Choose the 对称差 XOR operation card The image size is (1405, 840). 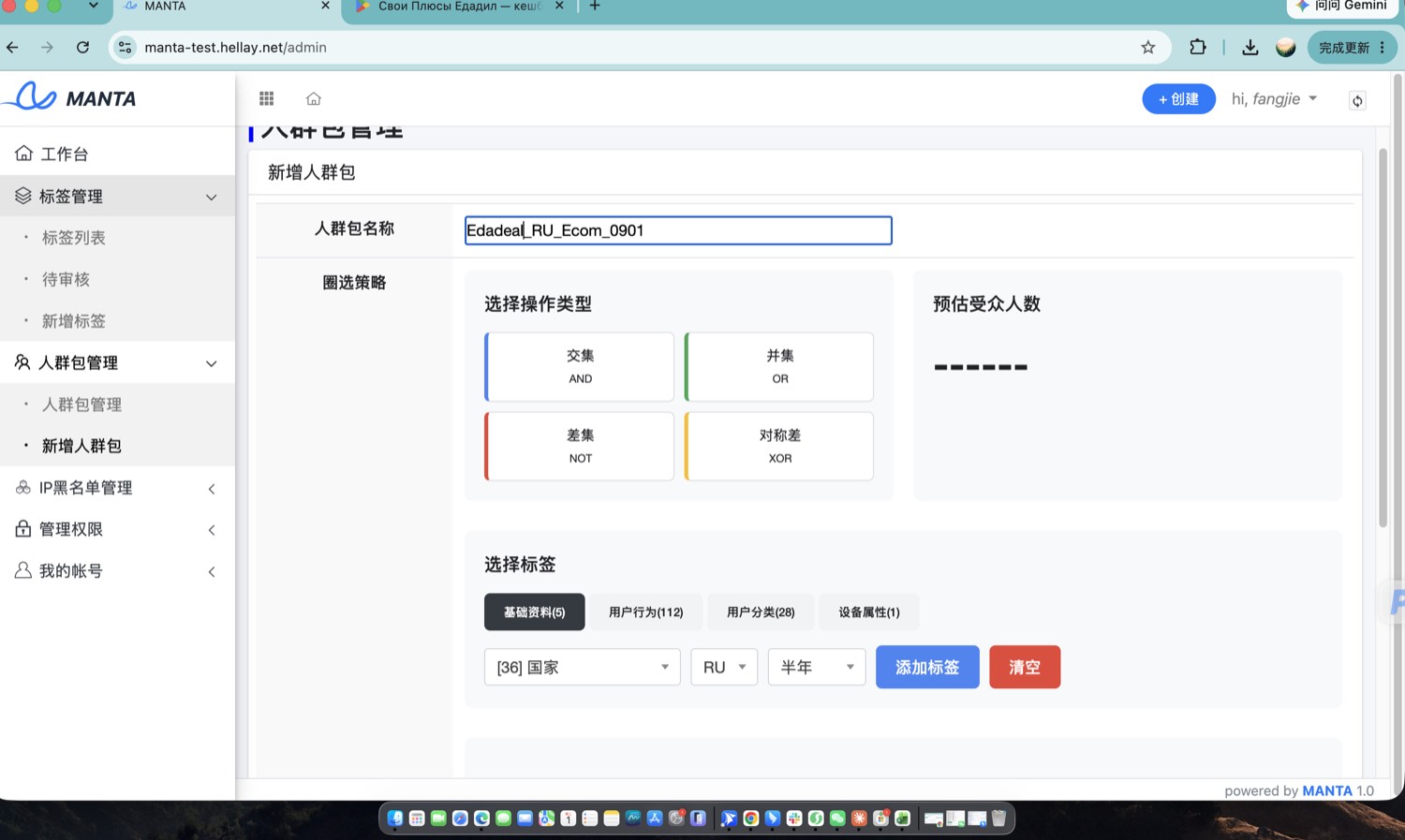(x=779, y=446)
